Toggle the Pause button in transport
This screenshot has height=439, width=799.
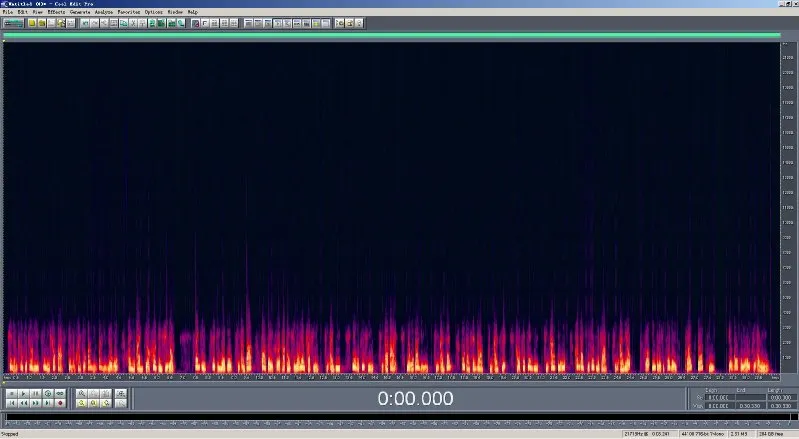pyautogui.click(x=36, y=394)
